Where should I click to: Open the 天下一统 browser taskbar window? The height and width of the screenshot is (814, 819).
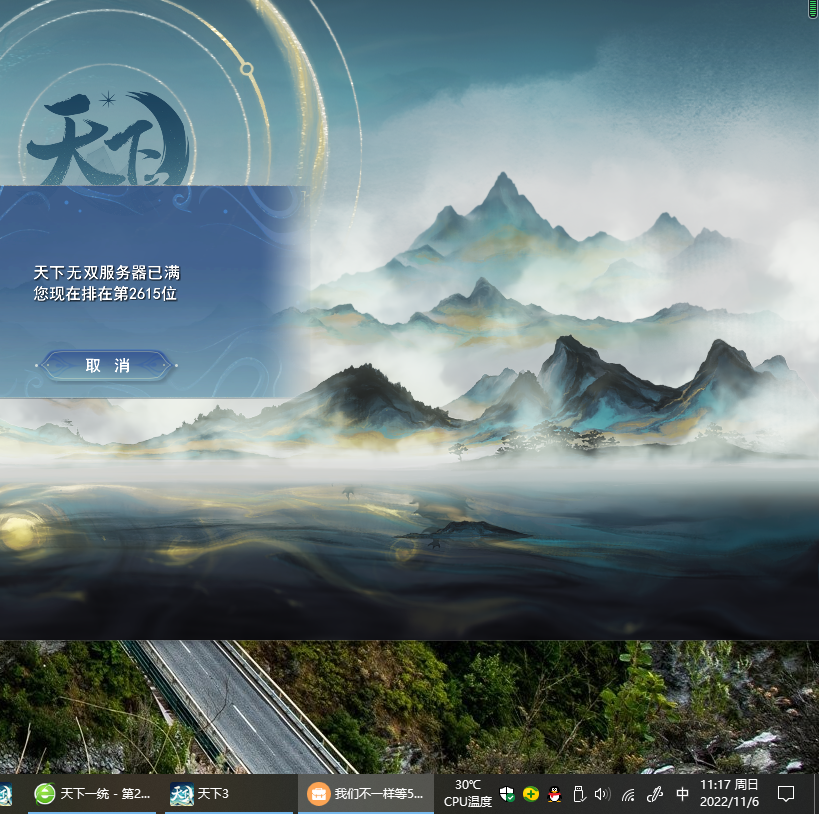92,794
